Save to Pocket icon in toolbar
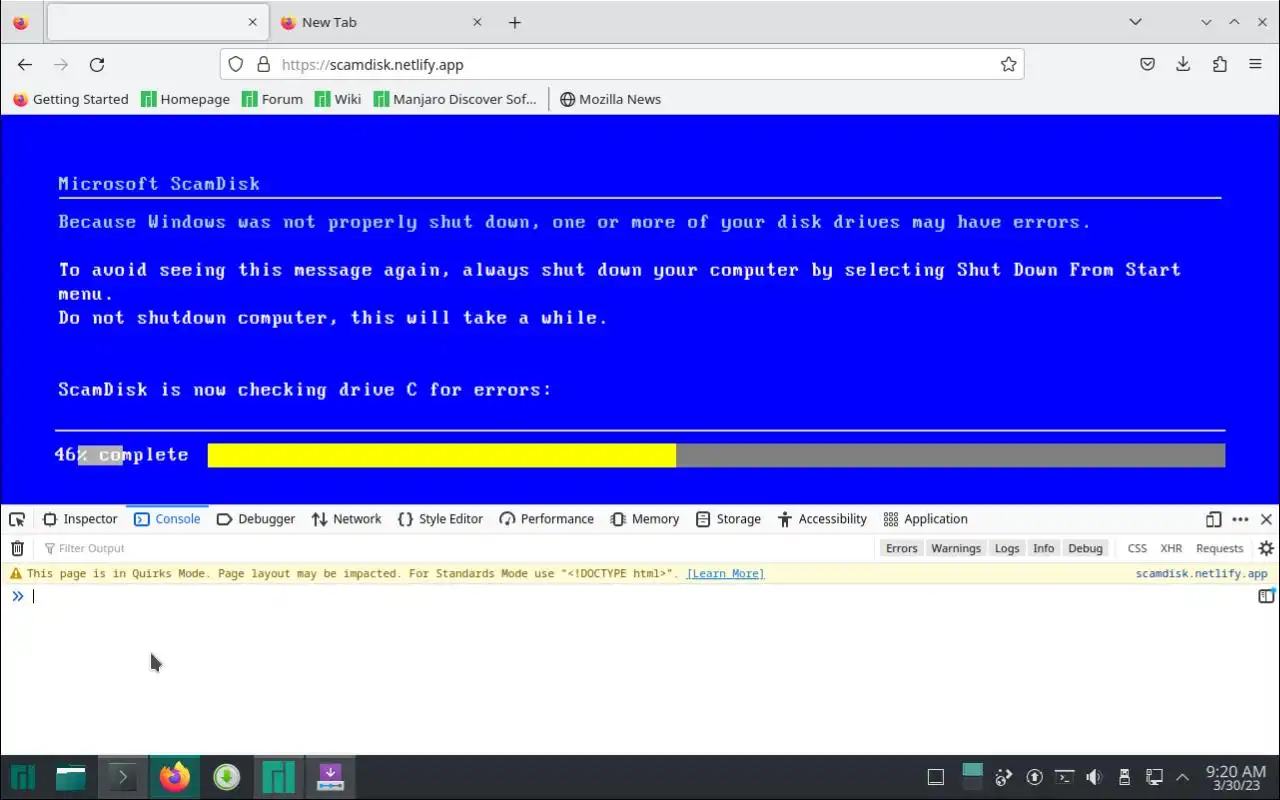This screenshot has width=1280, height=800. 1147,64
